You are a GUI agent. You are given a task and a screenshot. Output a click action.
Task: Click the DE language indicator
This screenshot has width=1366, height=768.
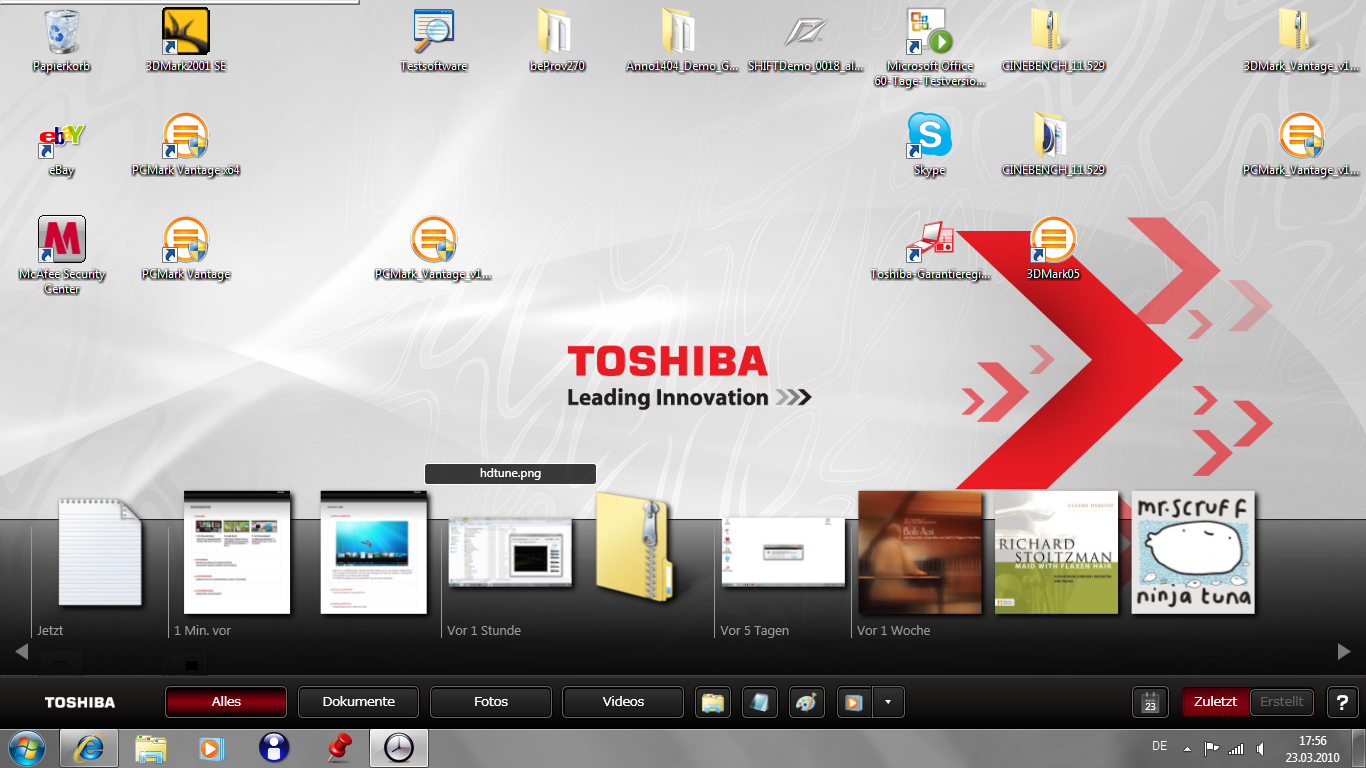coord(1159,746)
